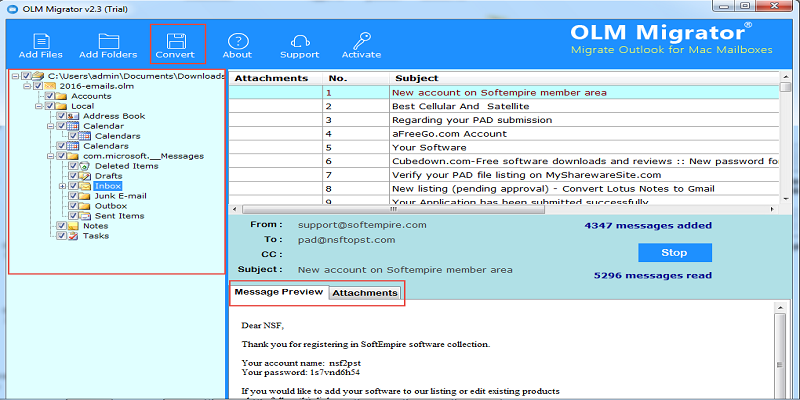Collapse the C:\Users root tree node

point(15,76)
